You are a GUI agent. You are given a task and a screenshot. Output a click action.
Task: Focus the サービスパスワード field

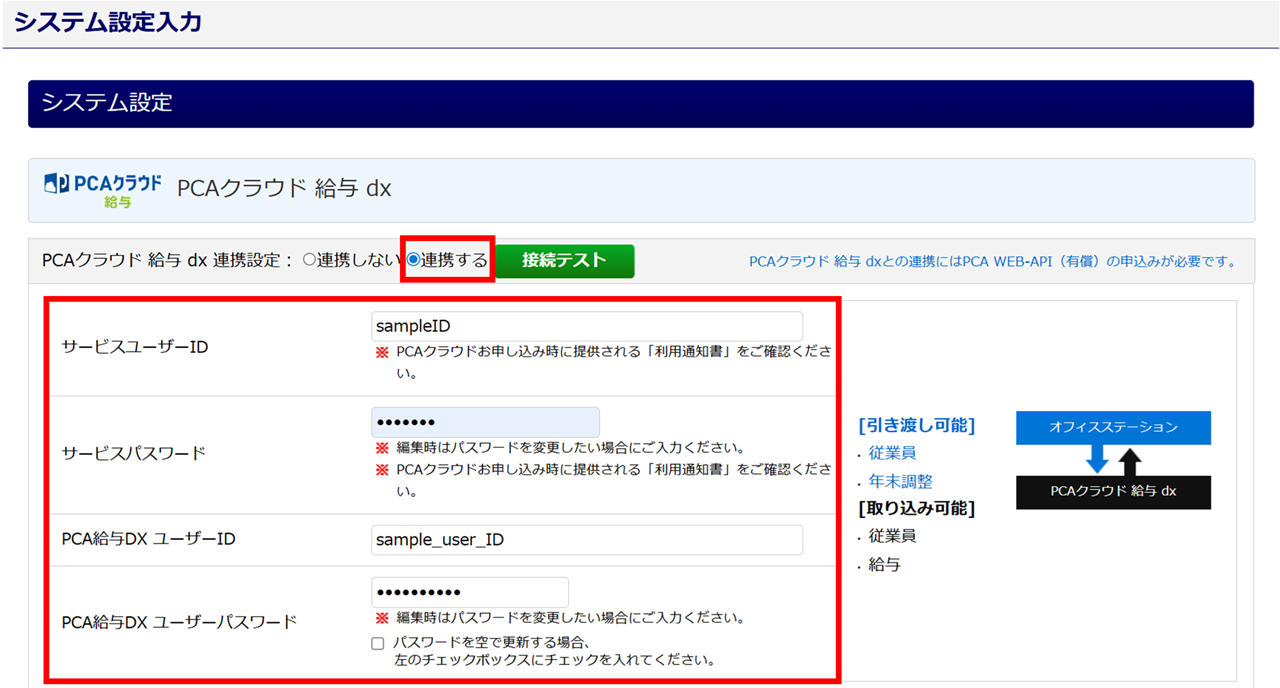(485, 422)
